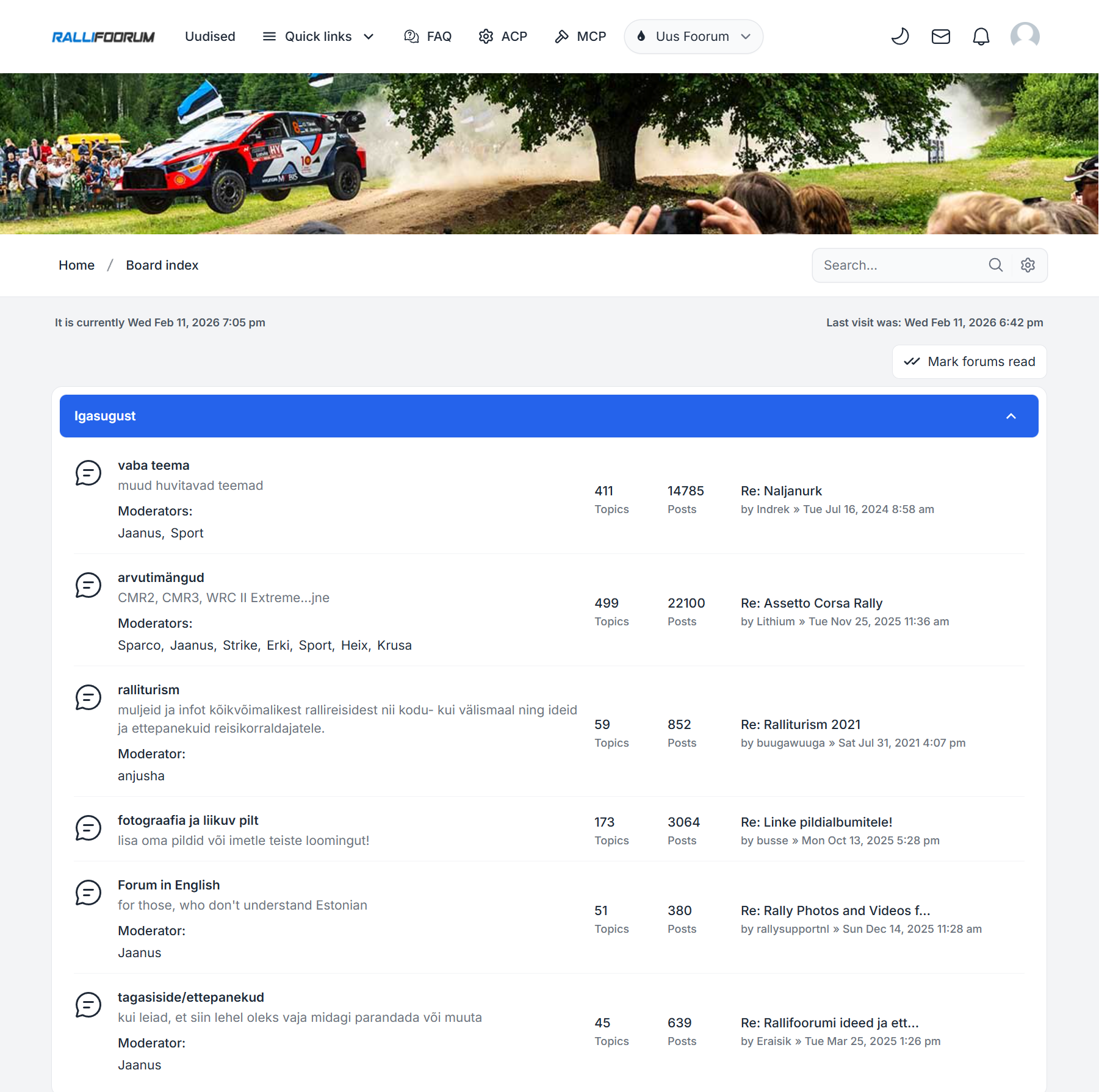The image size is (1099, 1092).
Task: Click in the Search input field
Action: coord(900,265)
